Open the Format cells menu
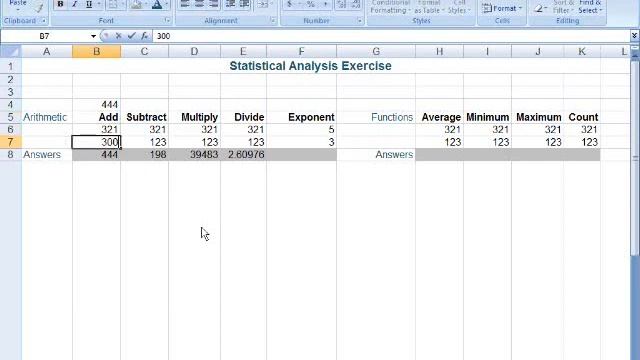This screenshot has height=360, width=640. [502, 8]
